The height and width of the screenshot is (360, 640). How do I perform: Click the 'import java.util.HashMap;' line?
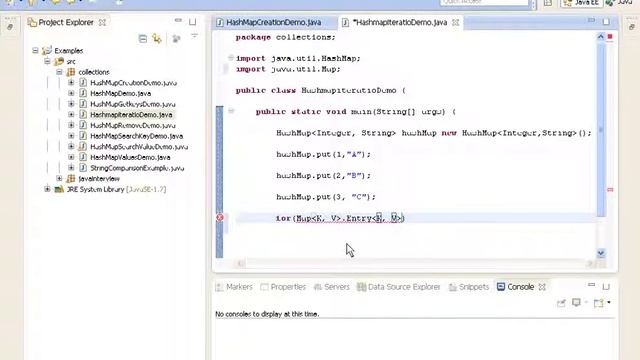click(x=298, y=58)
